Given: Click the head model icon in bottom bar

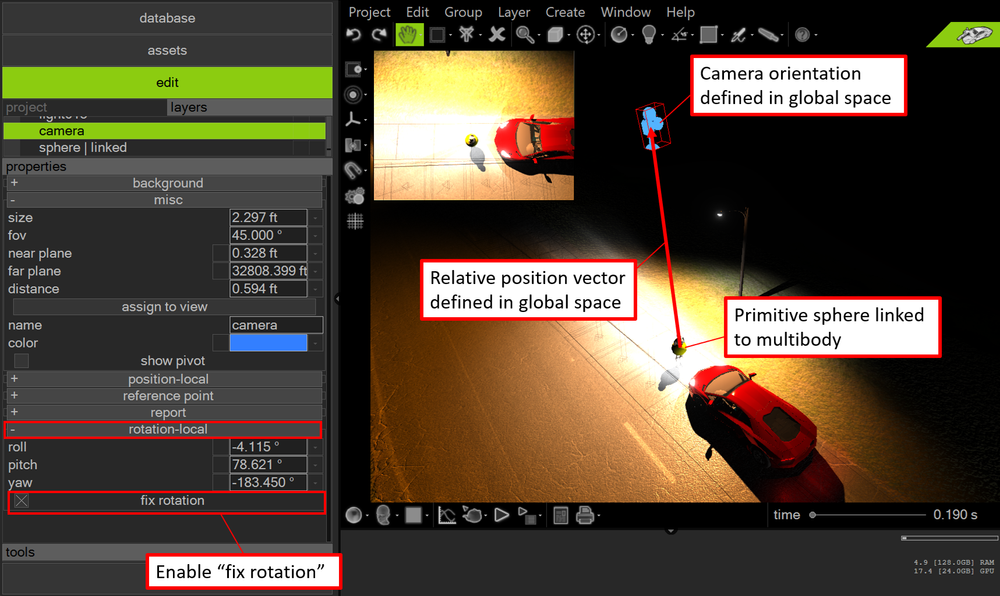Looking at the screenshot, I should click(383, 514).
